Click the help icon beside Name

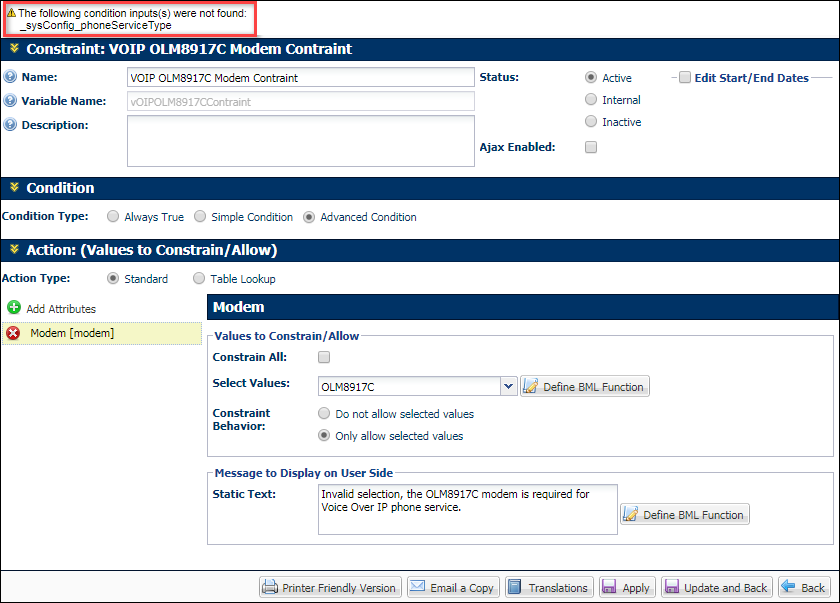10,77
